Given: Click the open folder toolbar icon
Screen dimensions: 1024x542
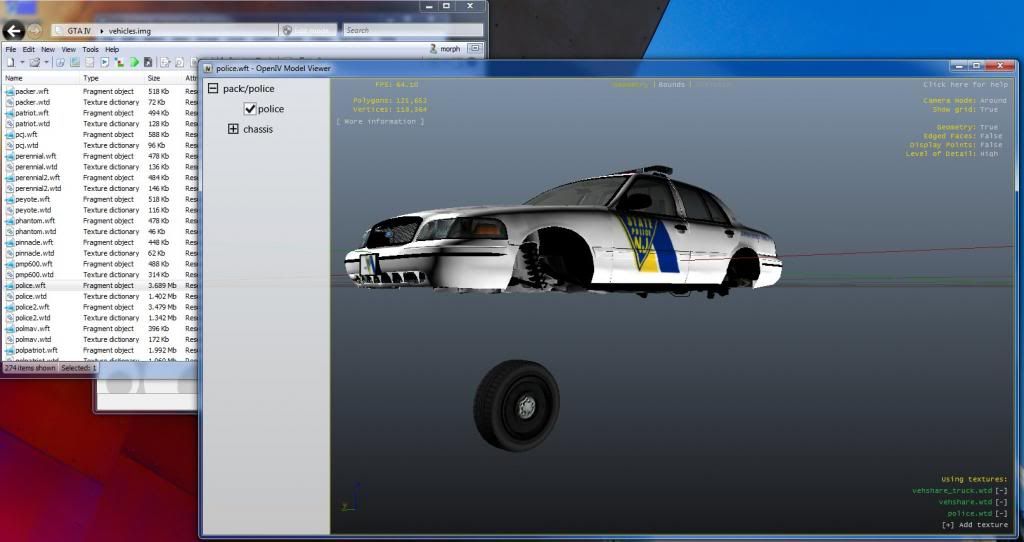Looking at the screenshot, I should click(34, 62).
